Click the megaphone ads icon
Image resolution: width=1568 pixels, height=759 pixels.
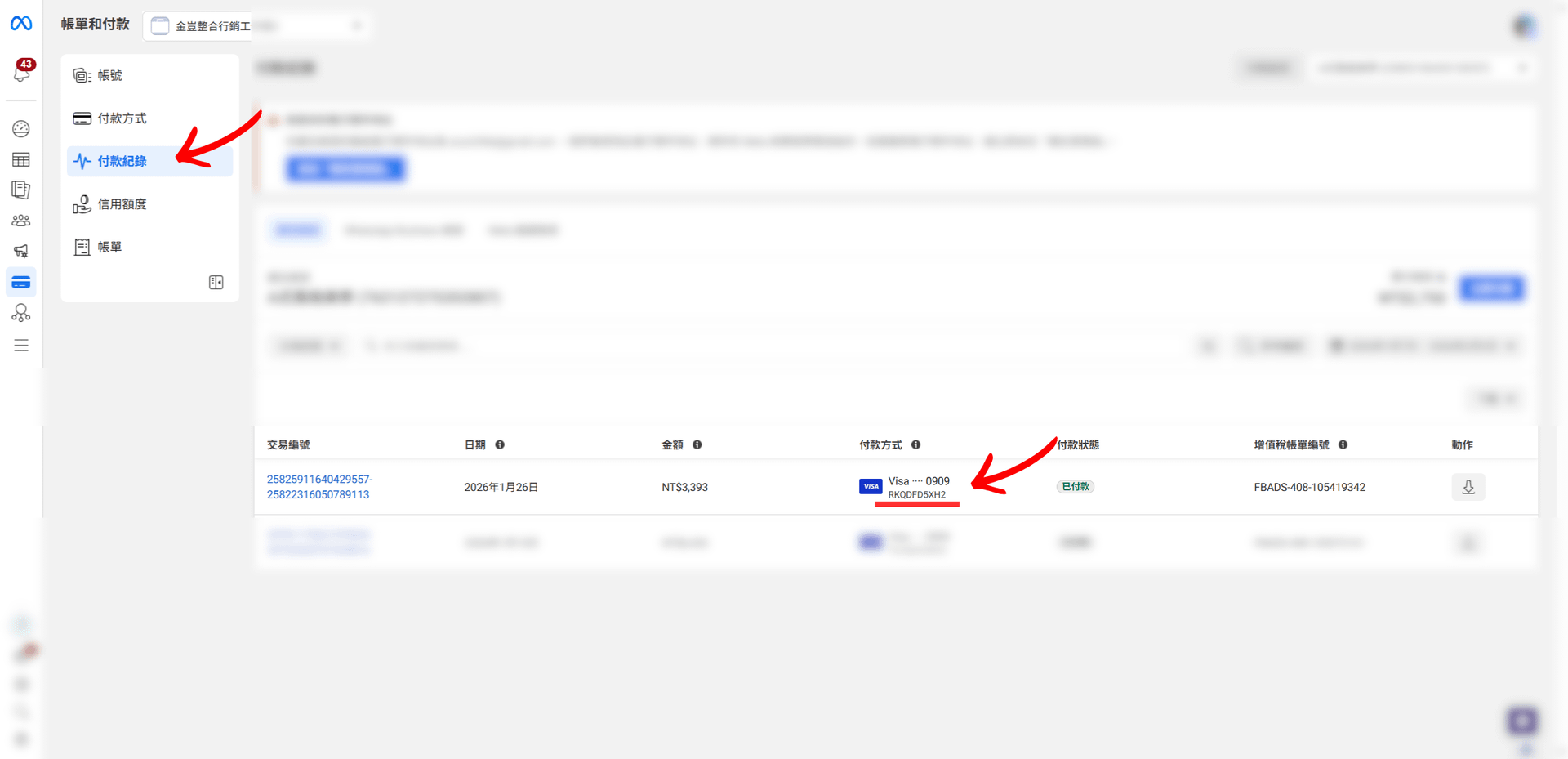pyautogui.click(x=21, y=251)
